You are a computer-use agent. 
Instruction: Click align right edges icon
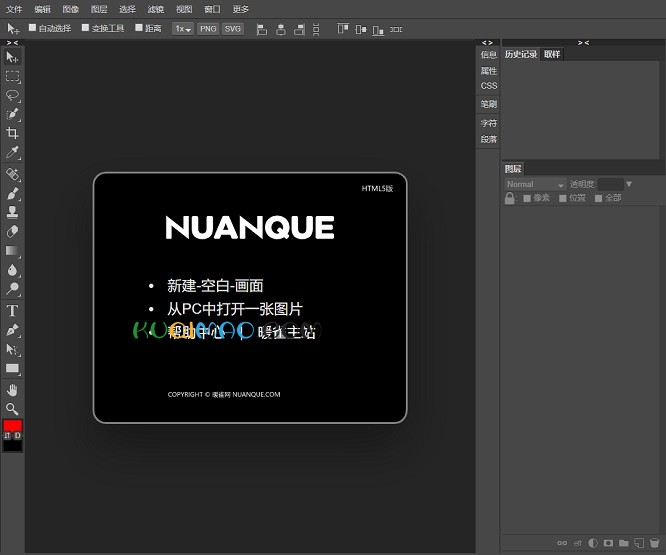click(x=299, y=29)
